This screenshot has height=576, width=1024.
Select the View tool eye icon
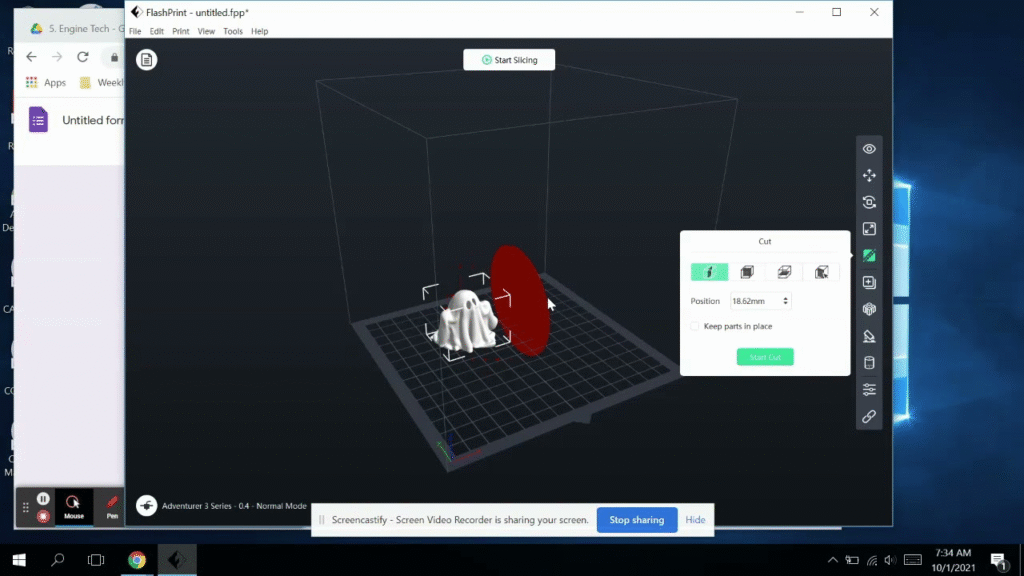coord(869,149)
